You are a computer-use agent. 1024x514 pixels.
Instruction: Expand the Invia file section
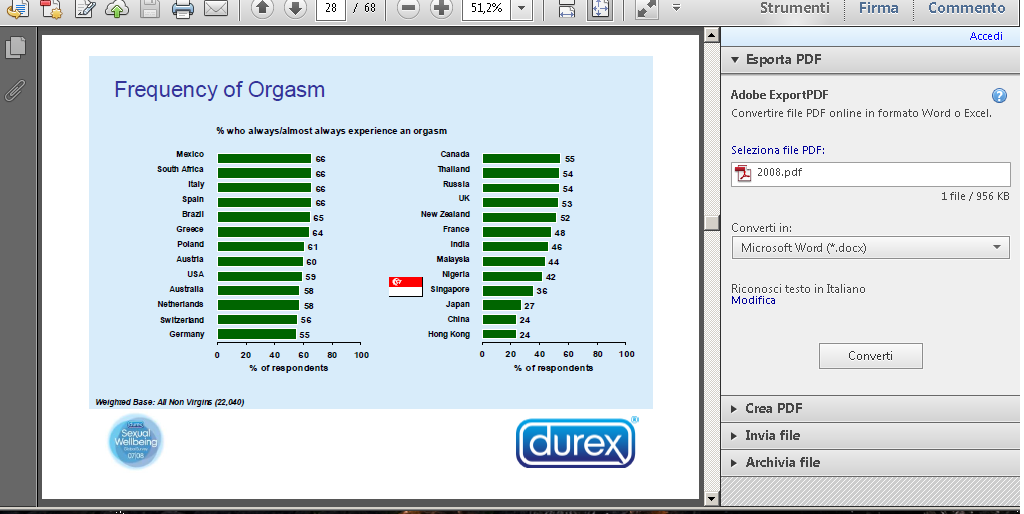(772, 435)
